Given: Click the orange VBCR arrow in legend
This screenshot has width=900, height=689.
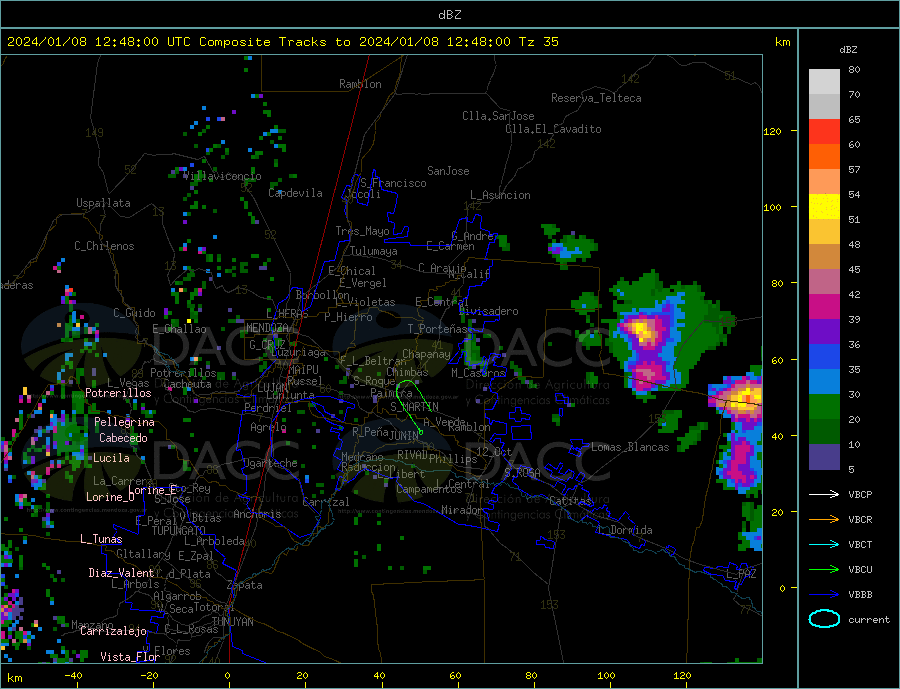Looking at the screenshot, I should pyautogui.click(x=824, y=520).
